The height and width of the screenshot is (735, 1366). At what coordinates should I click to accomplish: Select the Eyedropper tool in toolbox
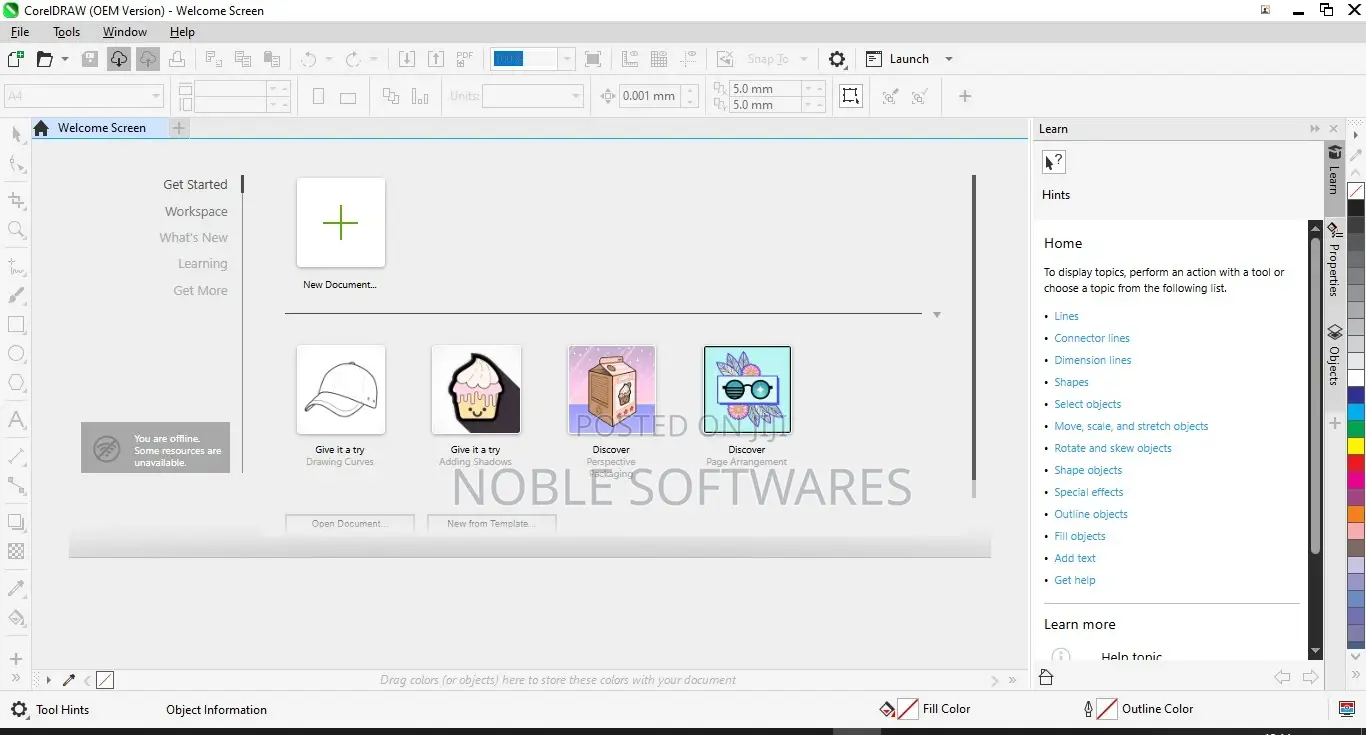(x=16, y=588)
